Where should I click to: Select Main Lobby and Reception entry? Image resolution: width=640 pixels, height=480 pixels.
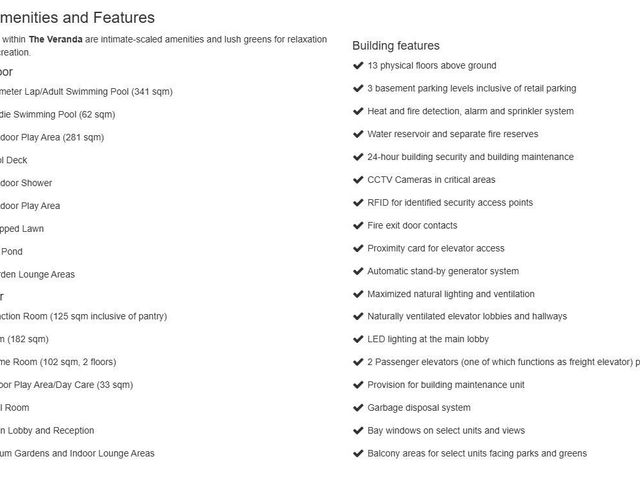47,431
